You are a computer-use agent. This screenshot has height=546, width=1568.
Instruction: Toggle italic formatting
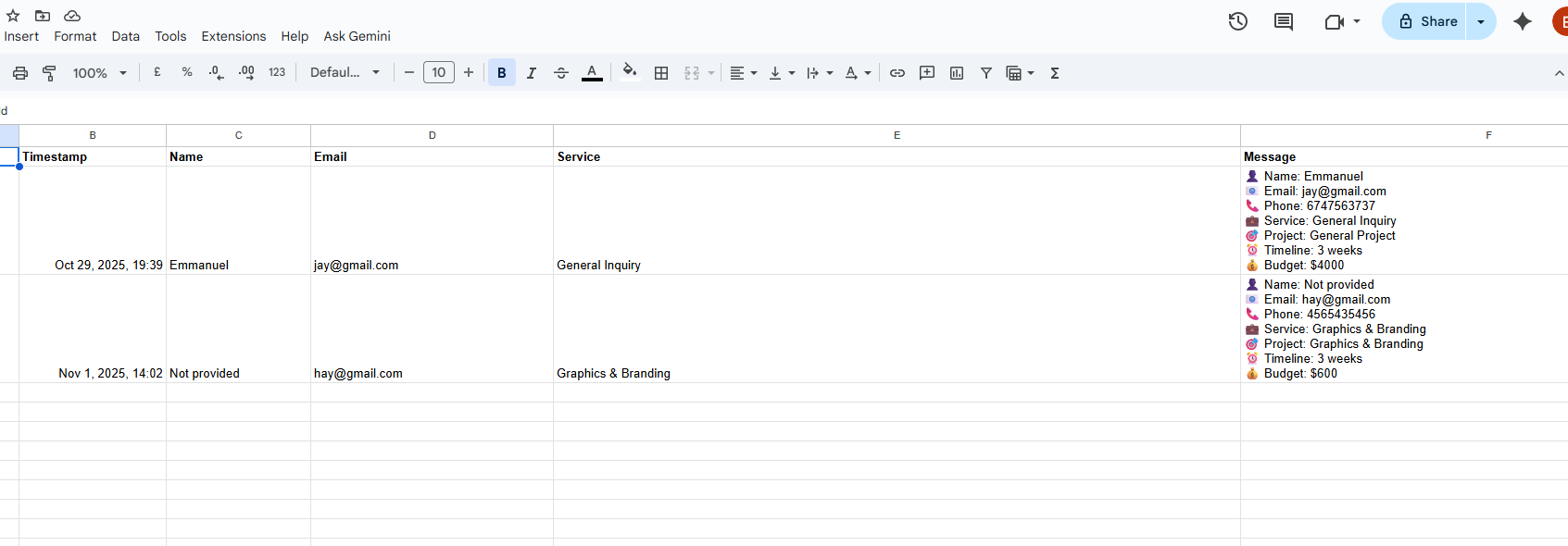[x=532, y=72]
